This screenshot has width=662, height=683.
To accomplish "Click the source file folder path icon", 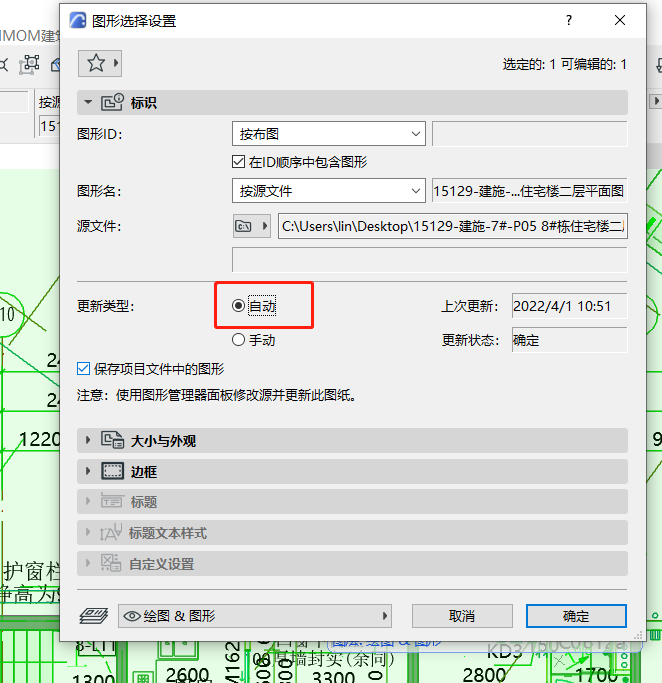I will [243, 227].
